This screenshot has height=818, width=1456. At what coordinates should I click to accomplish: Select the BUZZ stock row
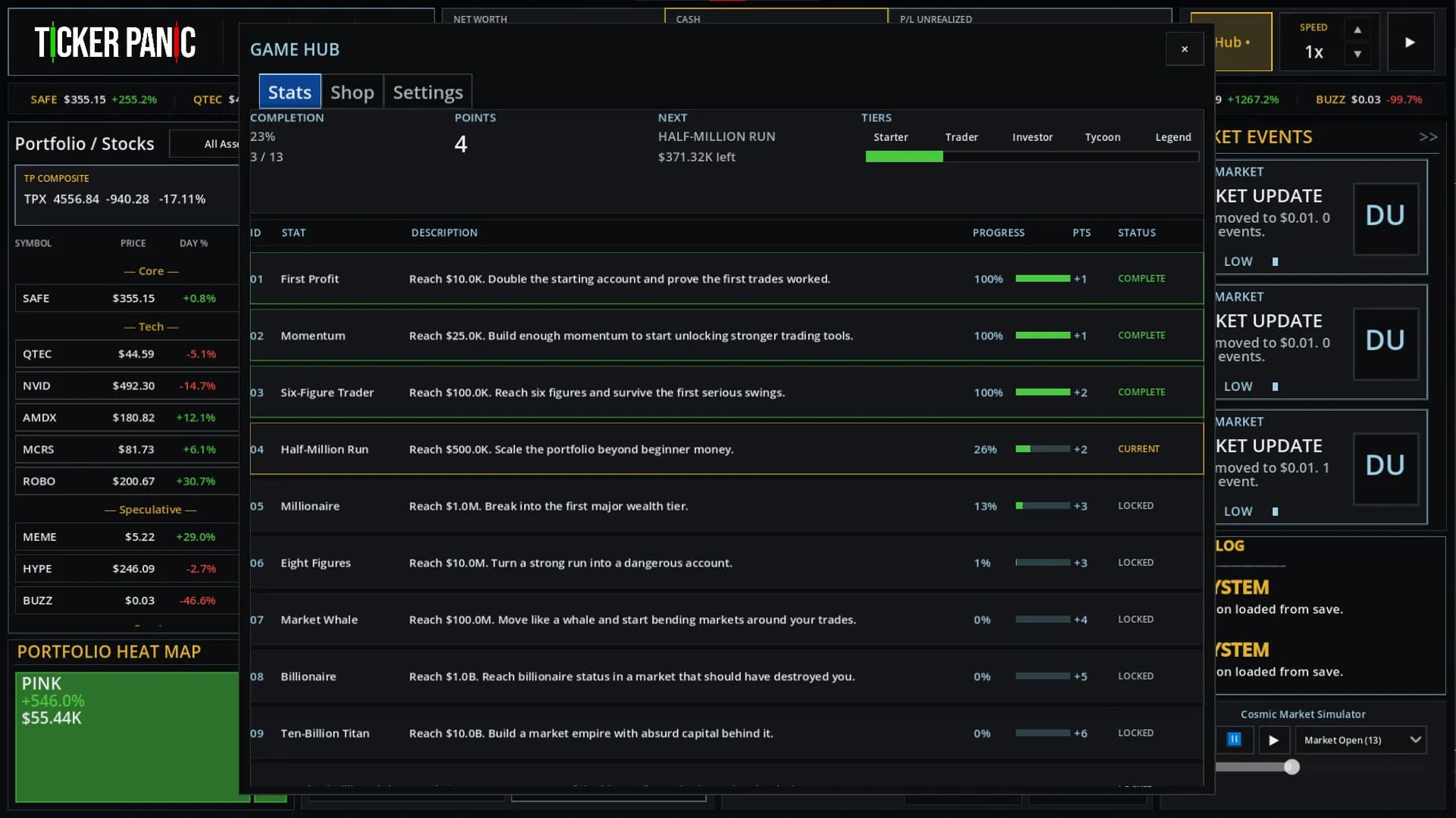127,600
